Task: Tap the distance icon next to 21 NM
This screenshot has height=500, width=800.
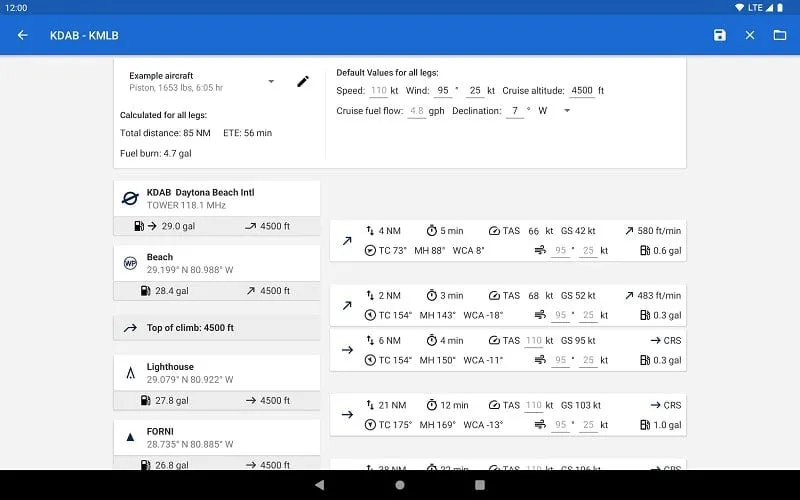Action: pos(370,405)
